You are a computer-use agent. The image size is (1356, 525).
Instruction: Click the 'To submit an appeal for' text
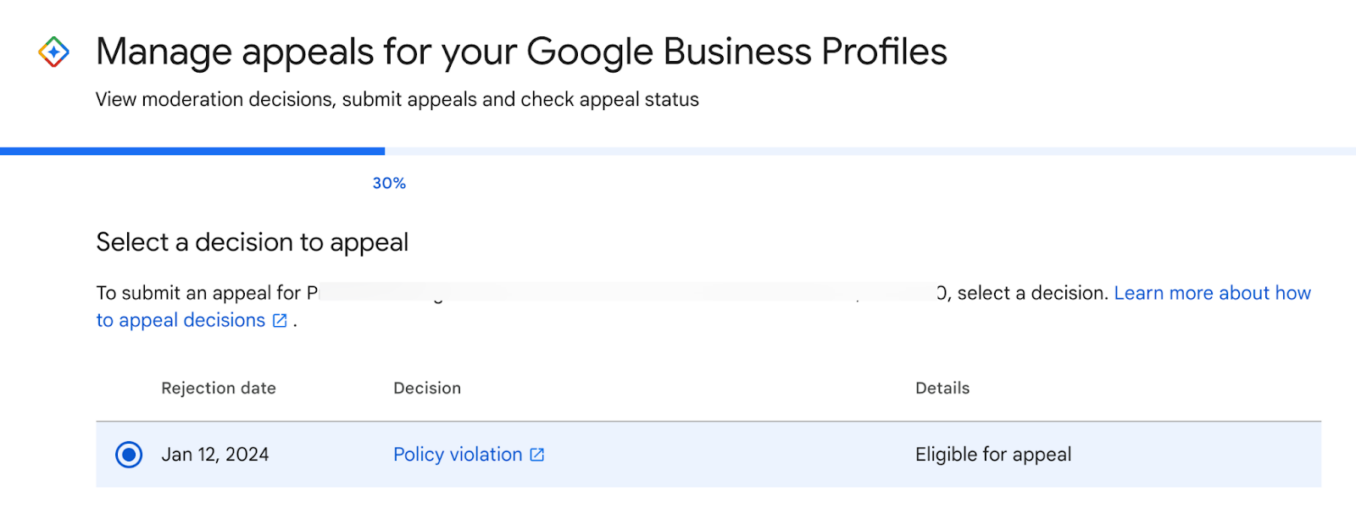coord(198,293)
